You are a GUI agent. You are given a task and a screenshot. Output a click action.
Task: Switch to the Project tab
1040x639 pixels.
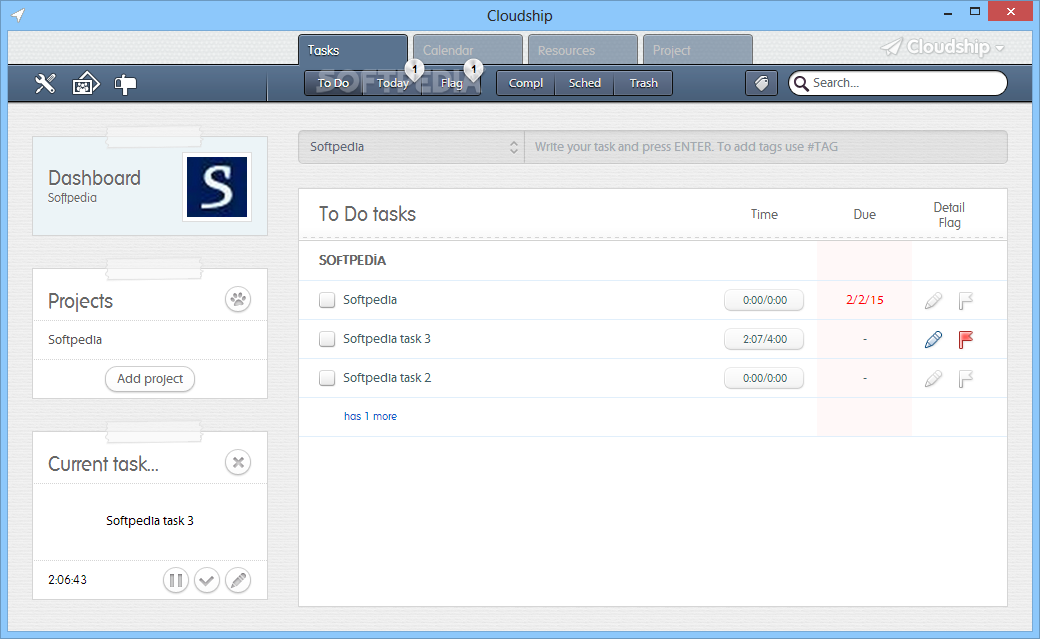click(x=697, y=50)
